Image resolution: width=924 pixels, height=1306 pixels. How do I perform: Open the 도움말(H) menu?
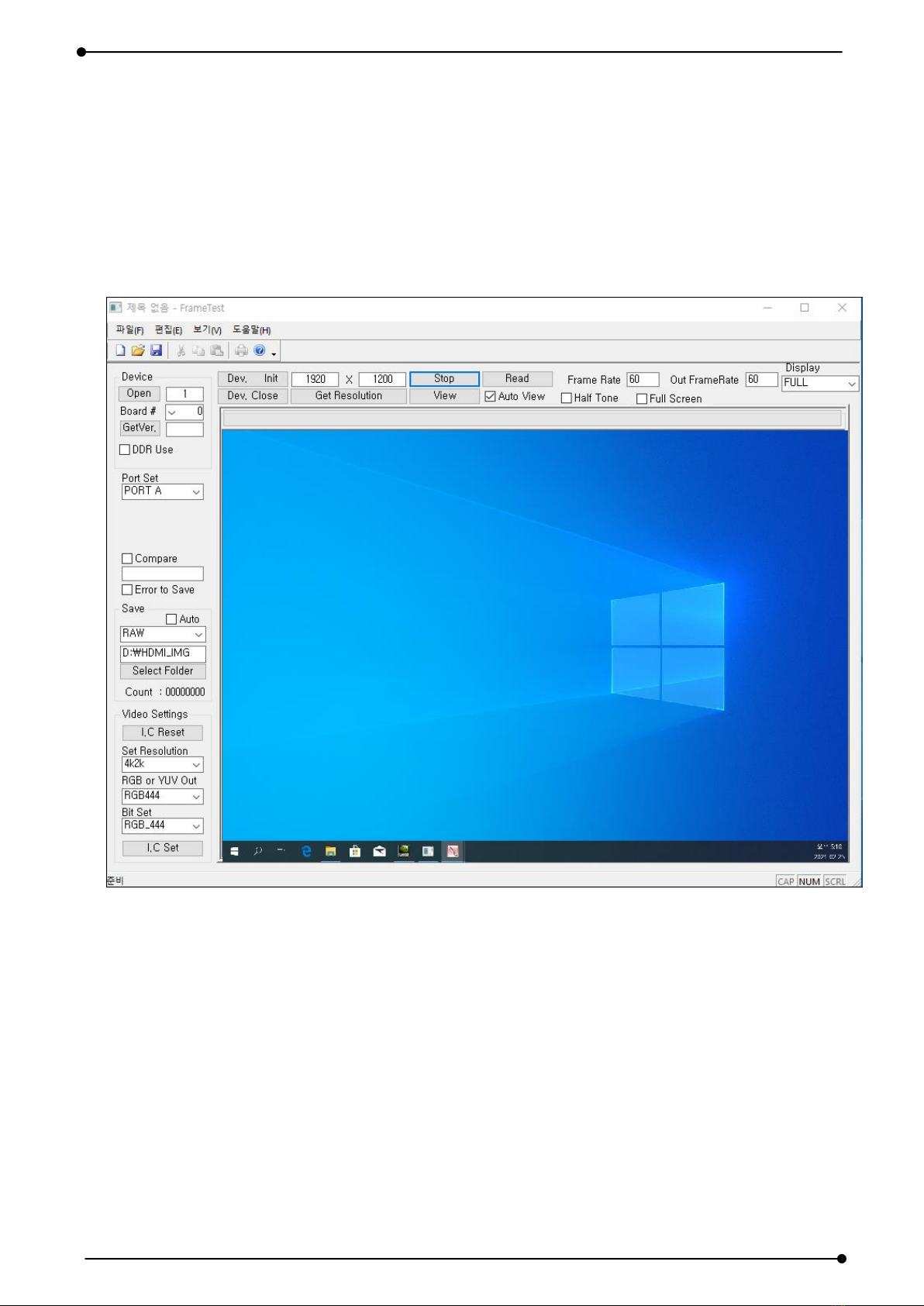coord(252,330)
